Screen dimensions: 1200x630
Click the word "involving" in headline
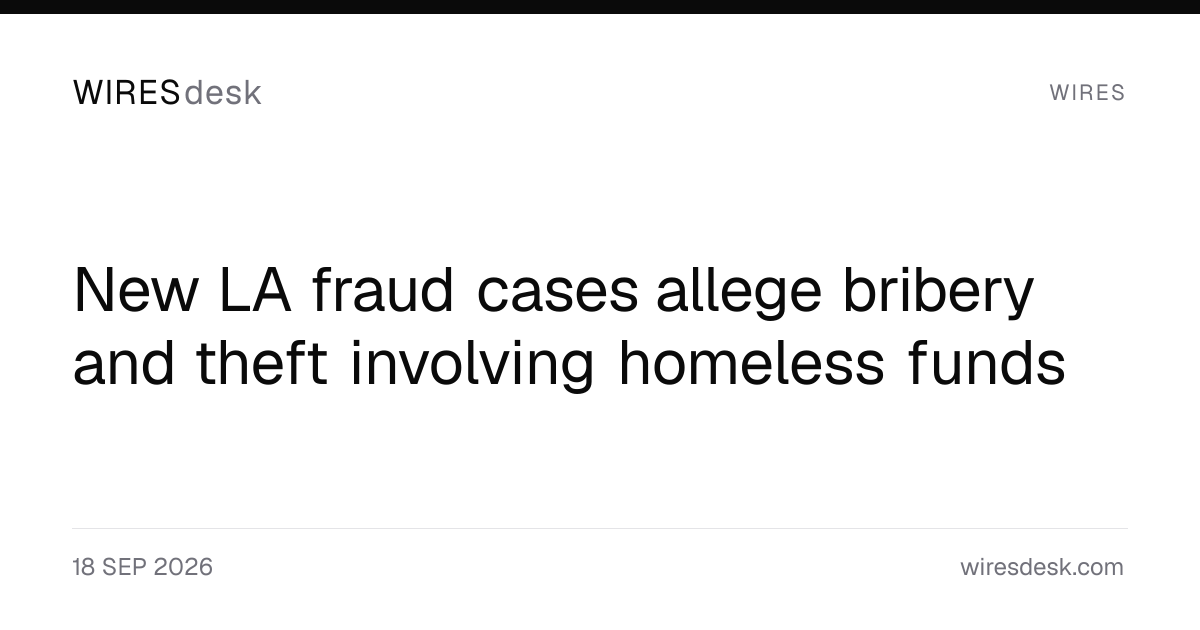[x=473, y=362]
